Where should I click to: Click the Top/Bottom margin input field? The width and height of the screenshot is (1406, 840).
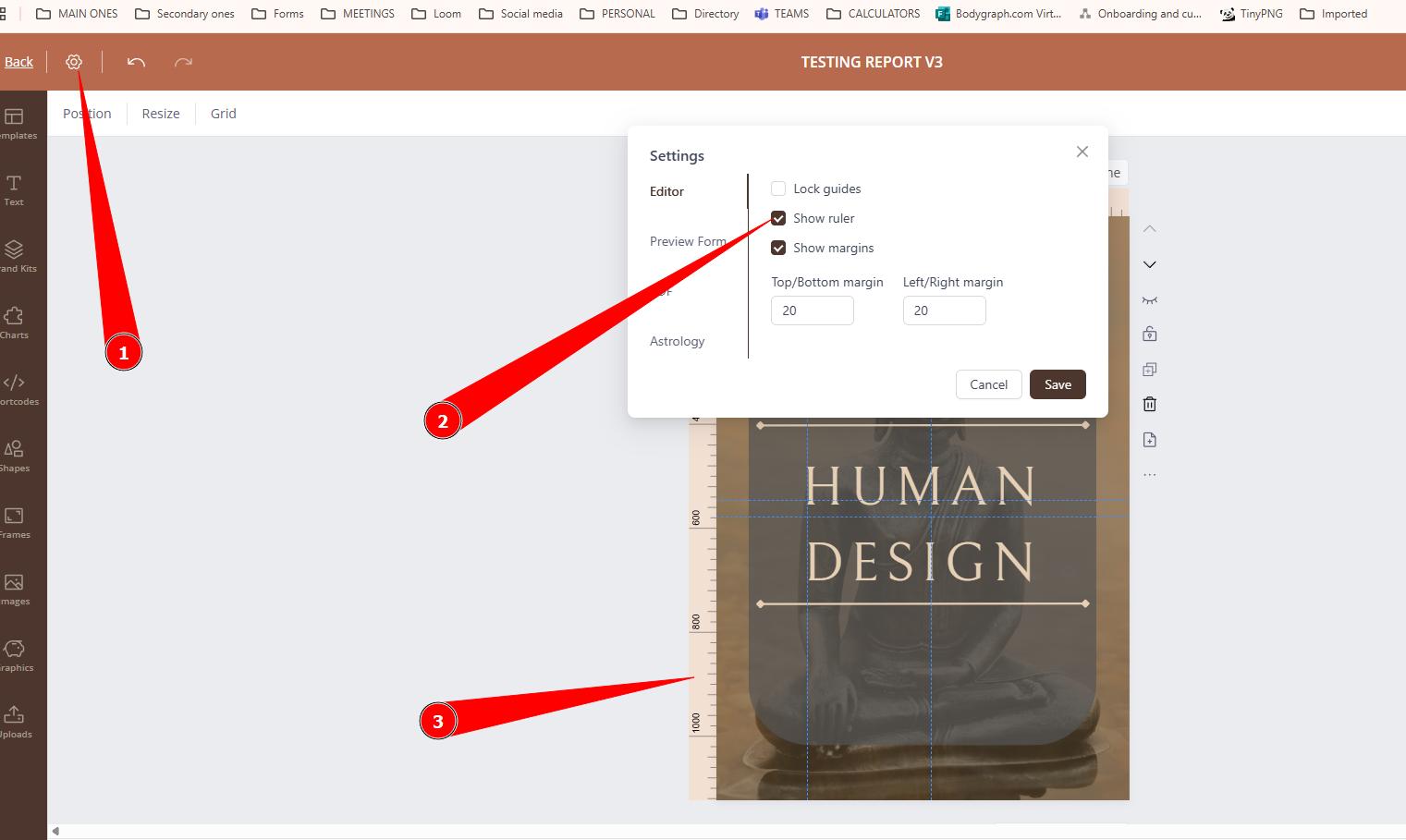click(812, 310)
